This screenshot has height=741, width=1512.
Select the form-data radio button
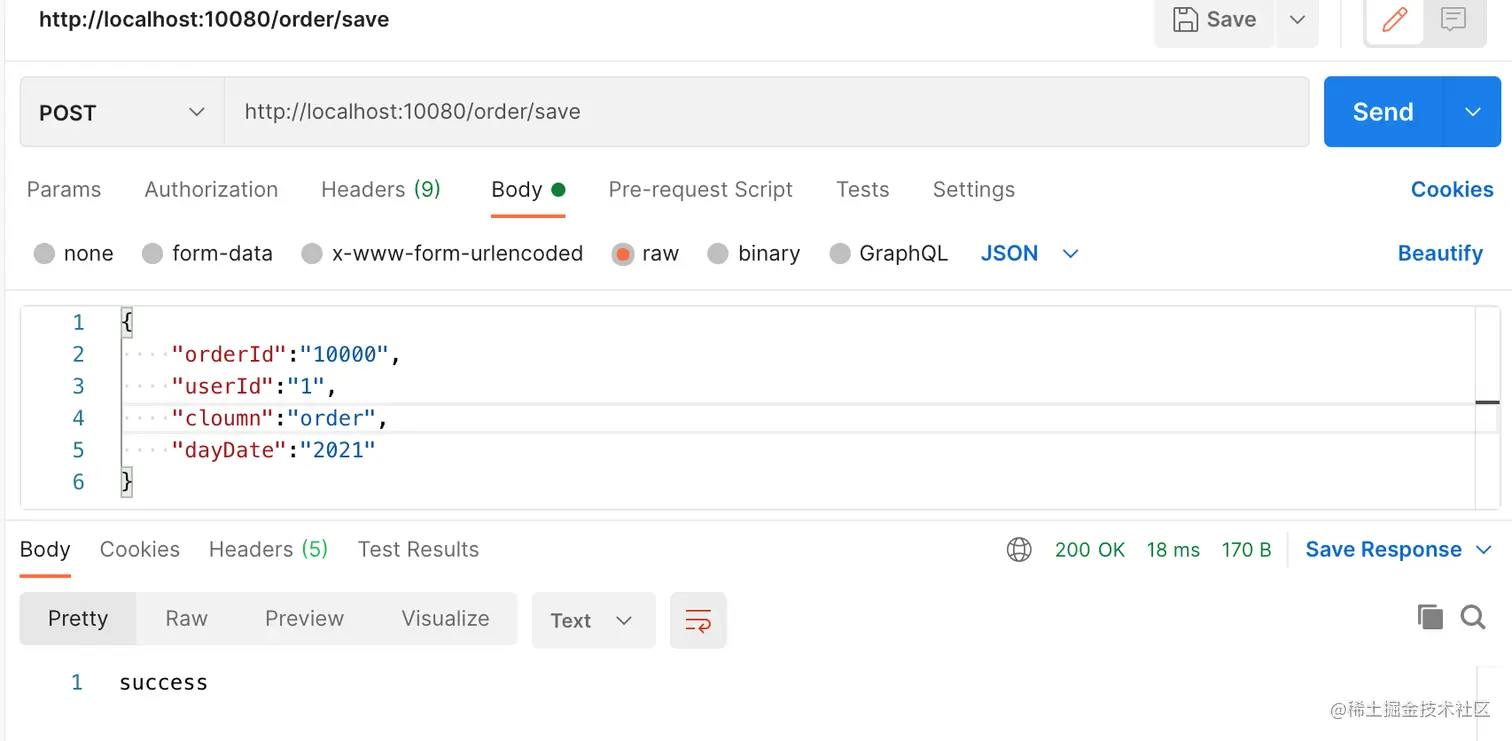pos(152,254)
